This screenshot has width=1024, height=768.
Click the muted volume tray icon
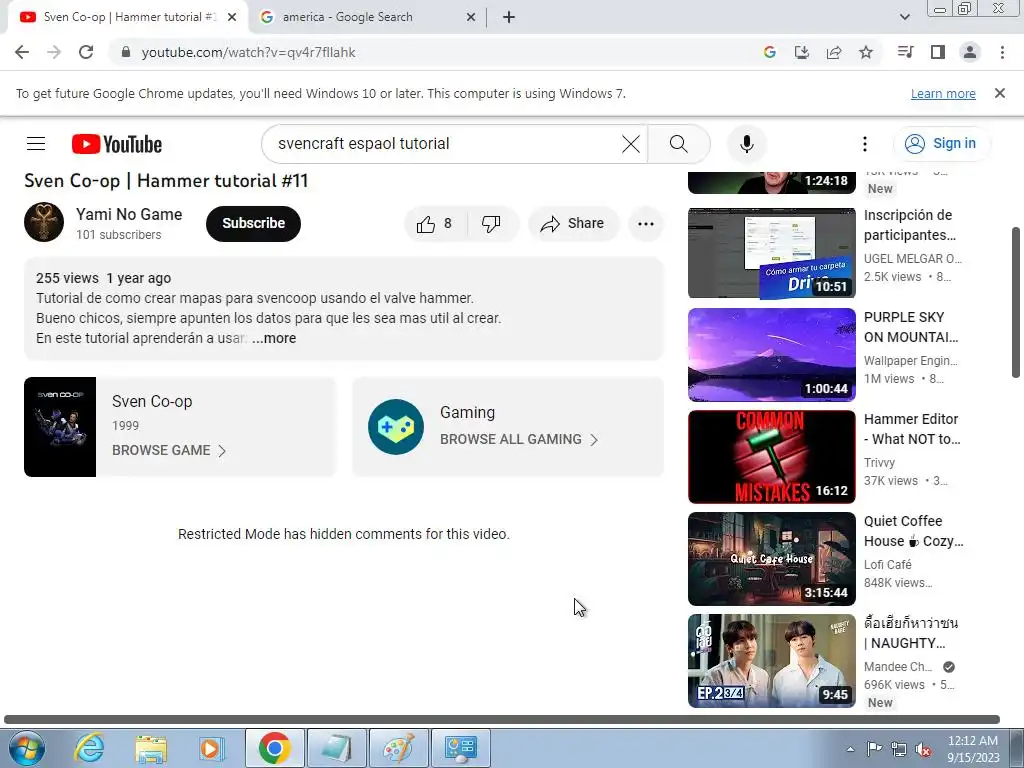point(923,749)
